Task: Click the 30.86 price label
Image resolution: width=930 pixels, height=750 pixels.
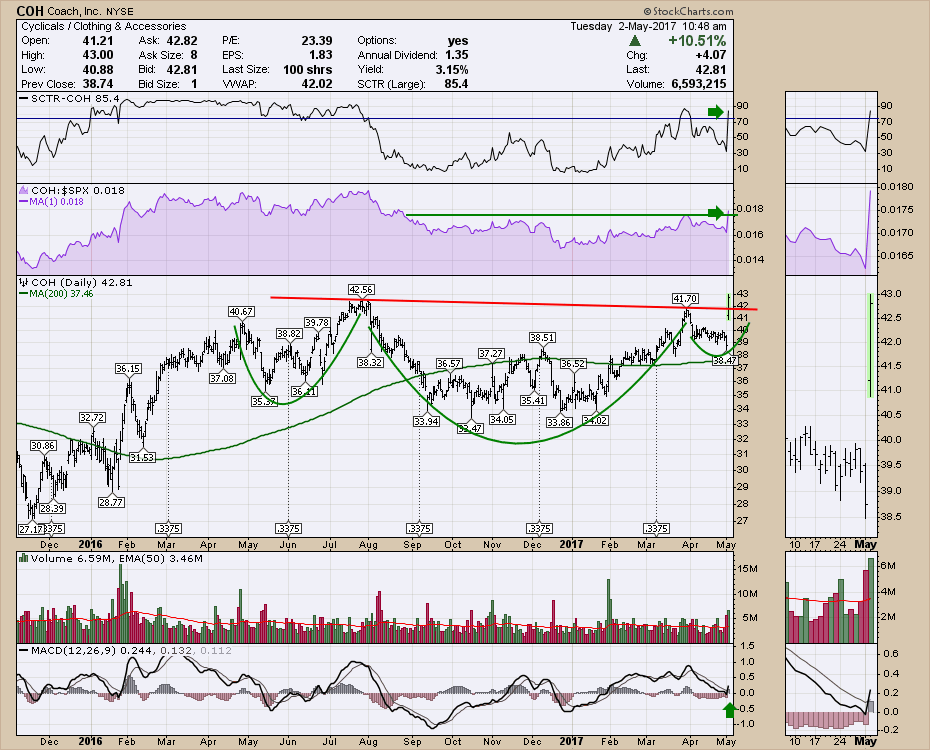Action: coord(43,445)
